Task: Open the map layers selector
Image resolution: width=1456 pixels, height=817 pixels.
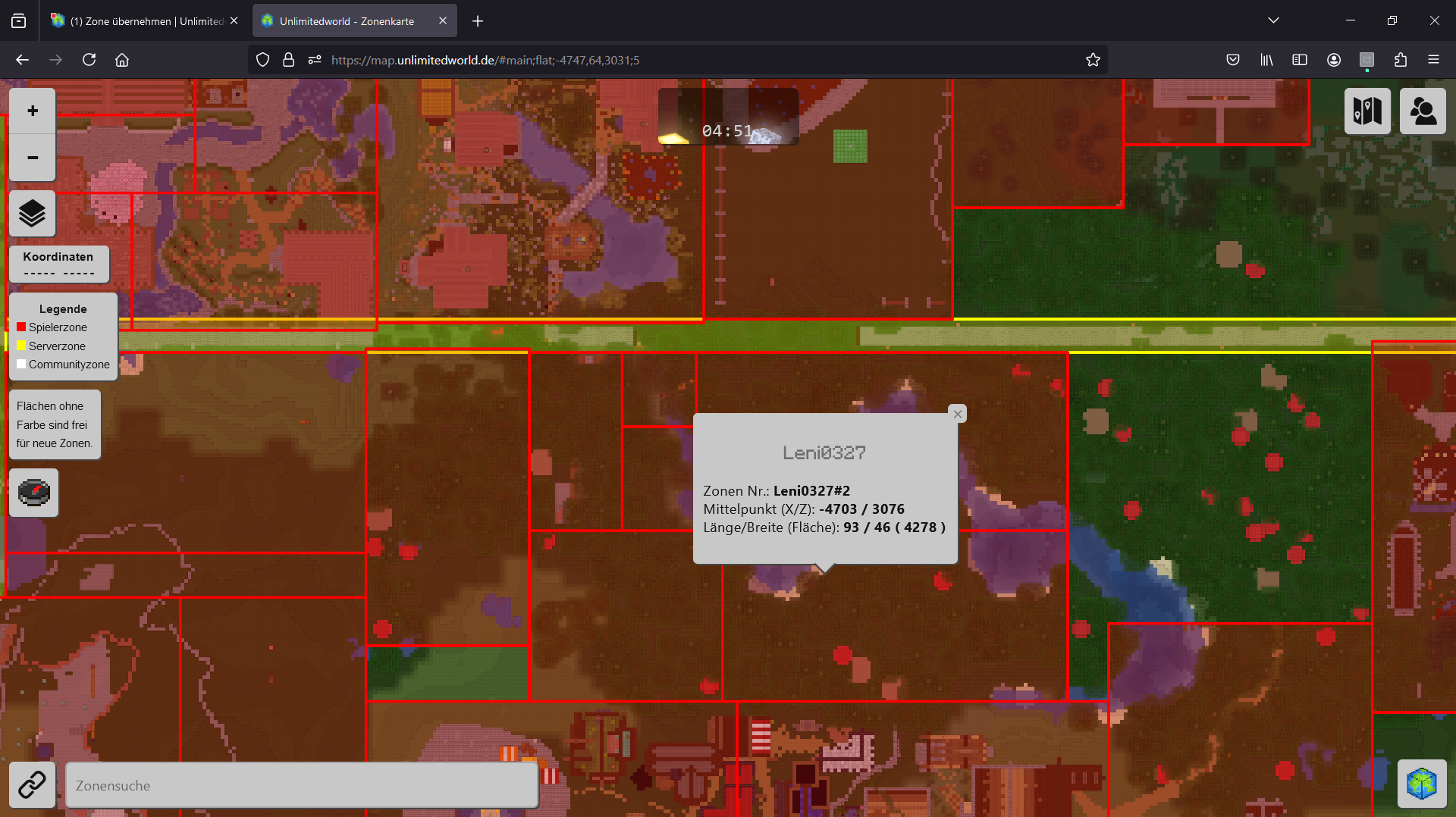Action: 33,213
